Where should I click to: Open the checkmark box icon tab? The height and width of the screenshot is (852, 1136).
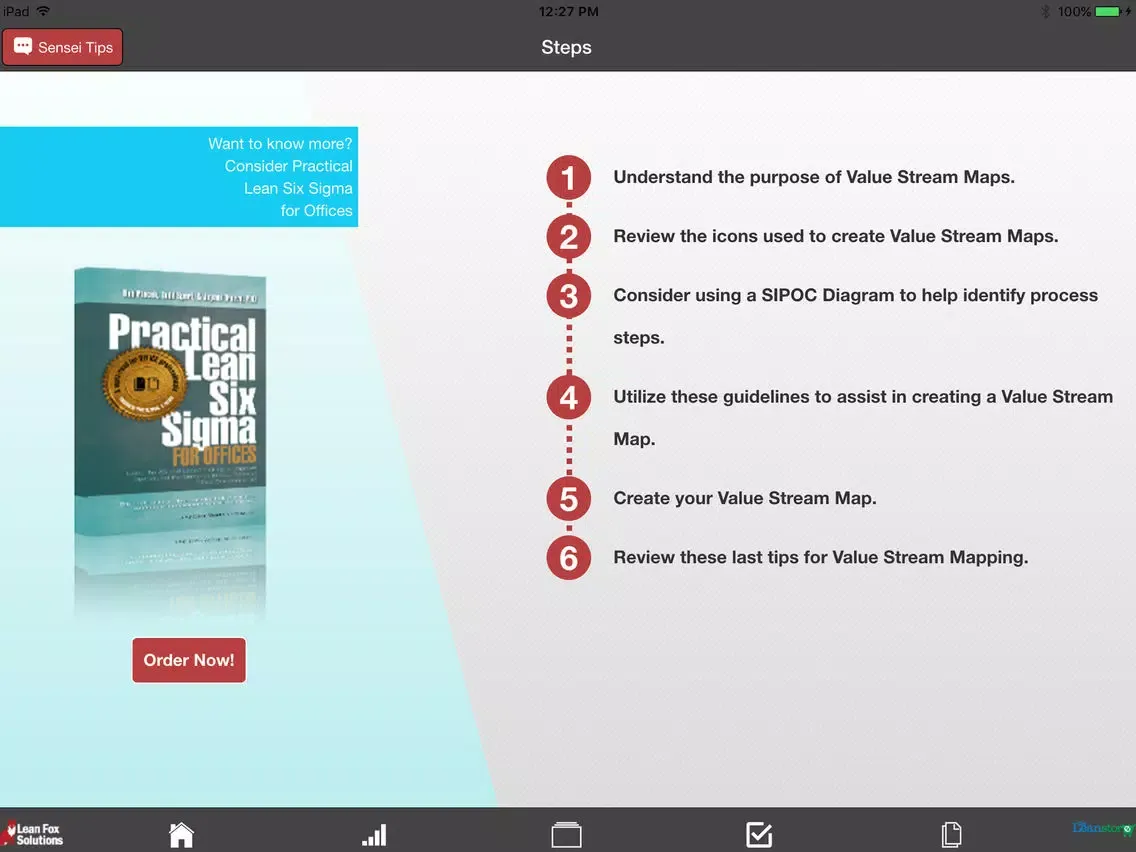pyautogui.click(x=759, y=835)
